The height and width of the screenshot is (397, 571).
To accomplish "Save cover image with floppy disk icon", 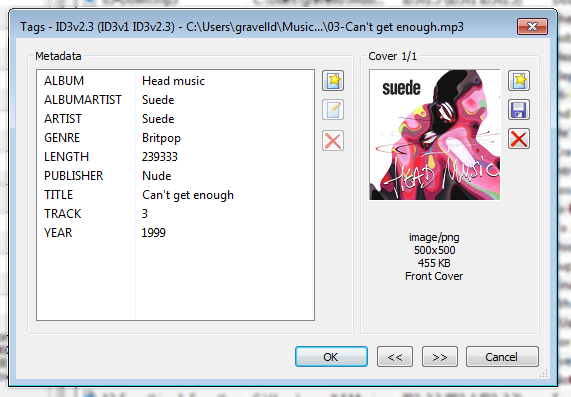I will point(519,110).
